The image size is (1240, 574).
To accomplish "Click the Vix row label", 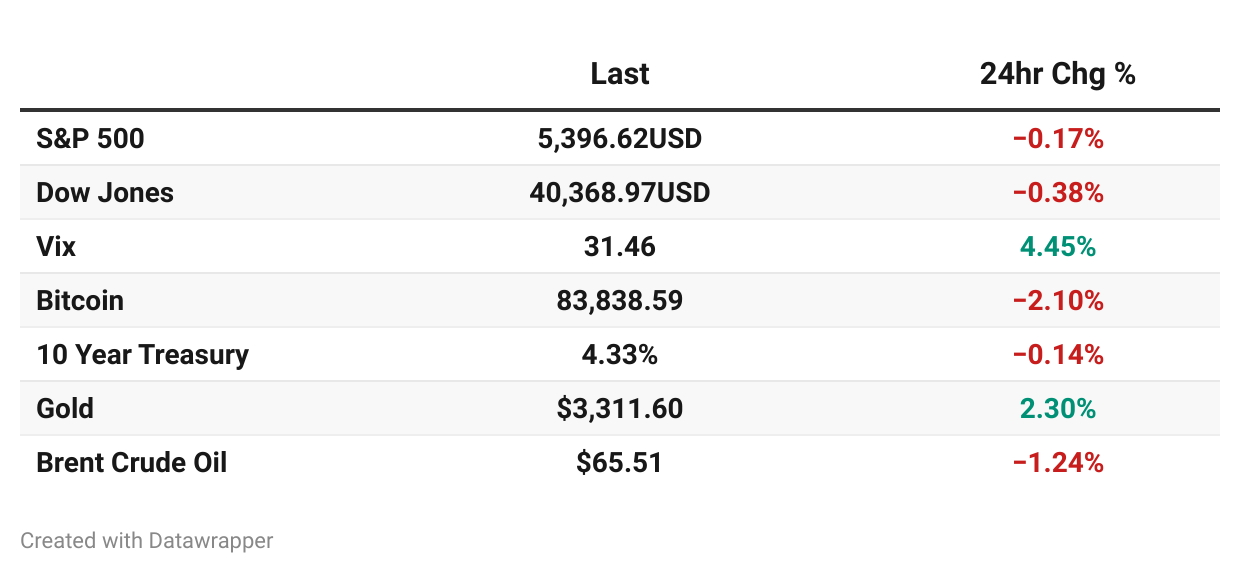I will [56, 247].
